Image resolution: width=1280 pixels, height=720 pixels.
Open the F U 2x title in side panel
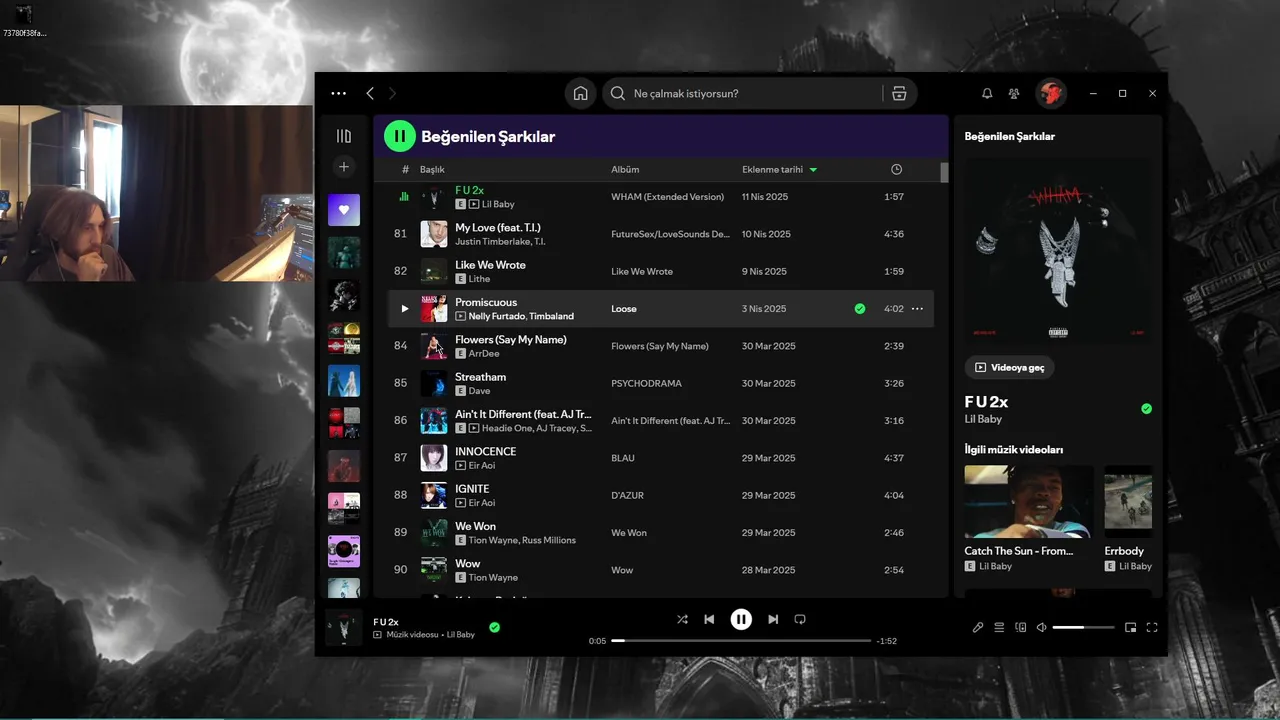[986, 401]
